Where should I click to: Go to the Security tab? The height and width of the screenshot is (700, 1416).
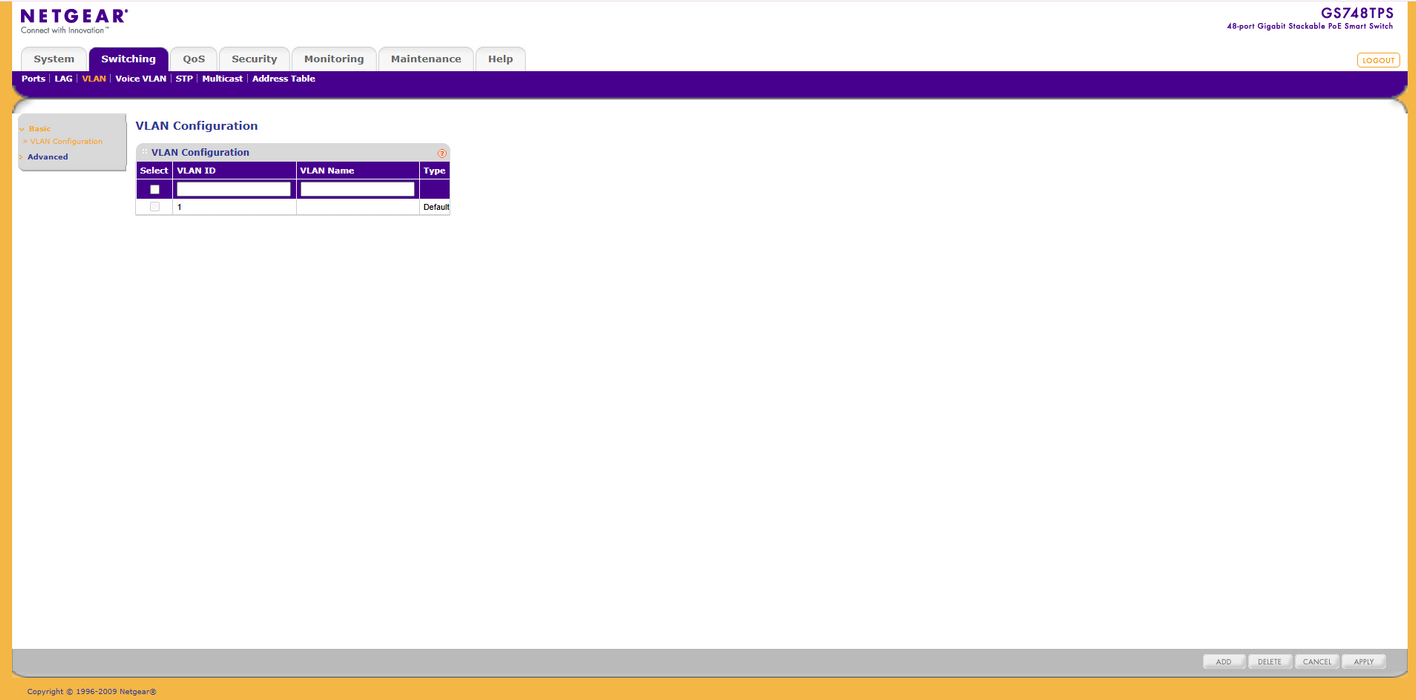click(254, 59)
